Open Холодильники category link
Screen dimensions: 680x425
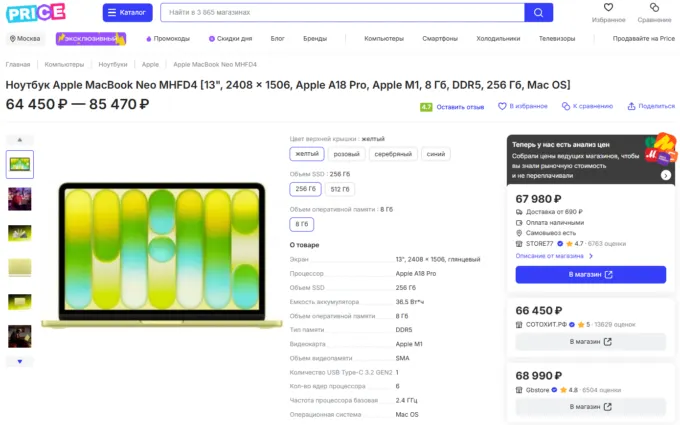498,39
